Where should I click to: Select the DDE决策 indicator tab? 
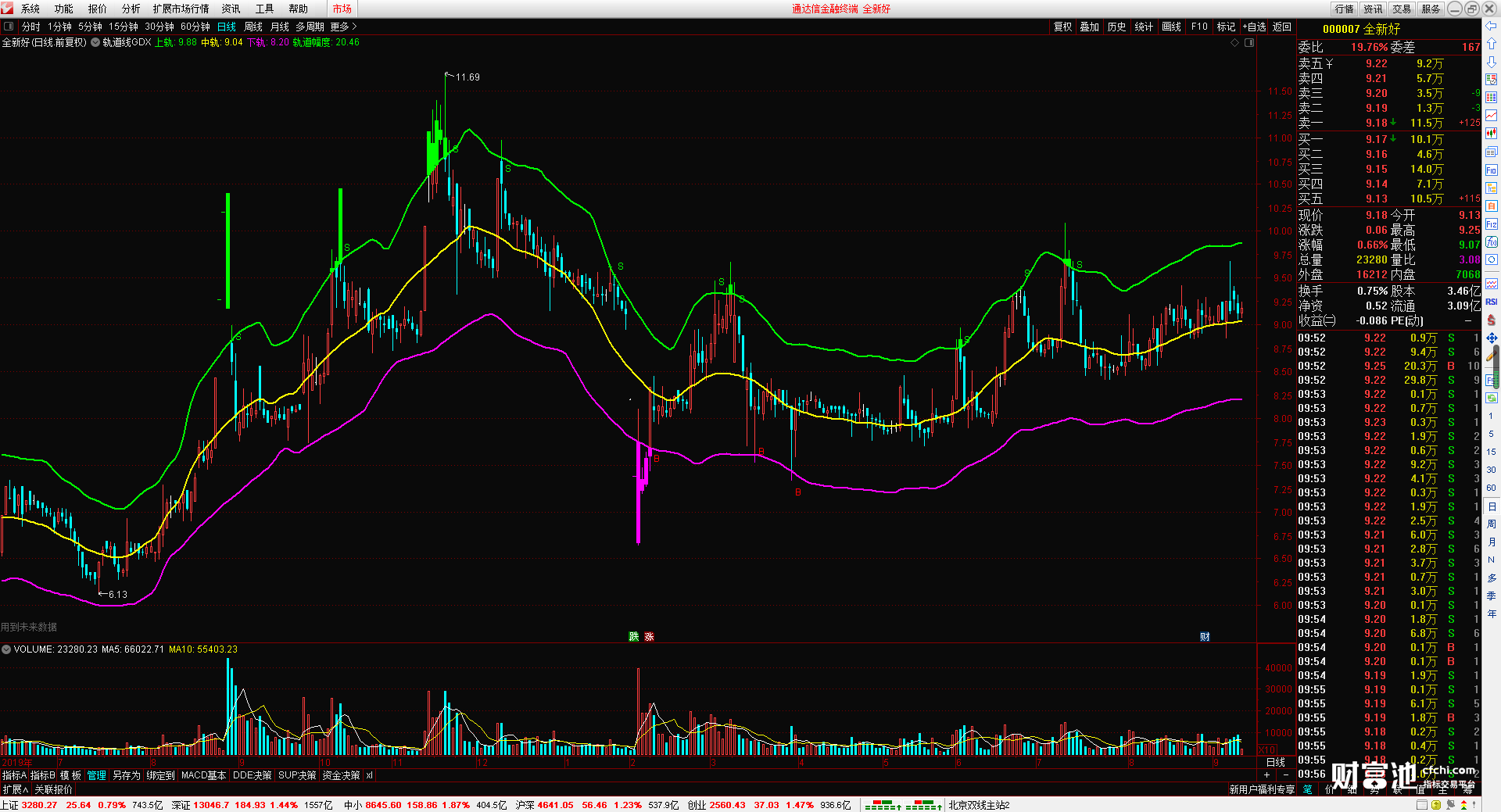point(253,775)
